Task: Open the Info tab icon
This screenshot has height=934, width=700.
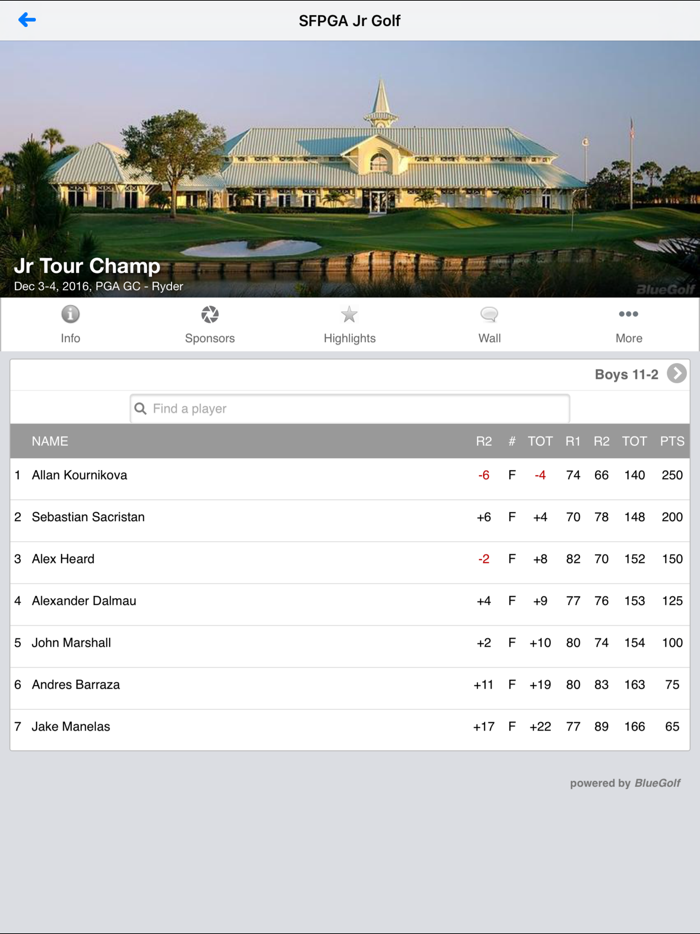Action: click(70, 315)
